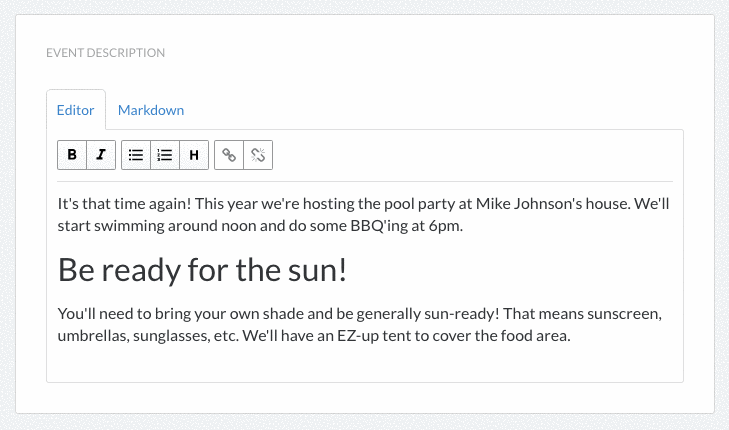Insert a numbered list
This screenshot has height=430, width=729.
(165, 155)
